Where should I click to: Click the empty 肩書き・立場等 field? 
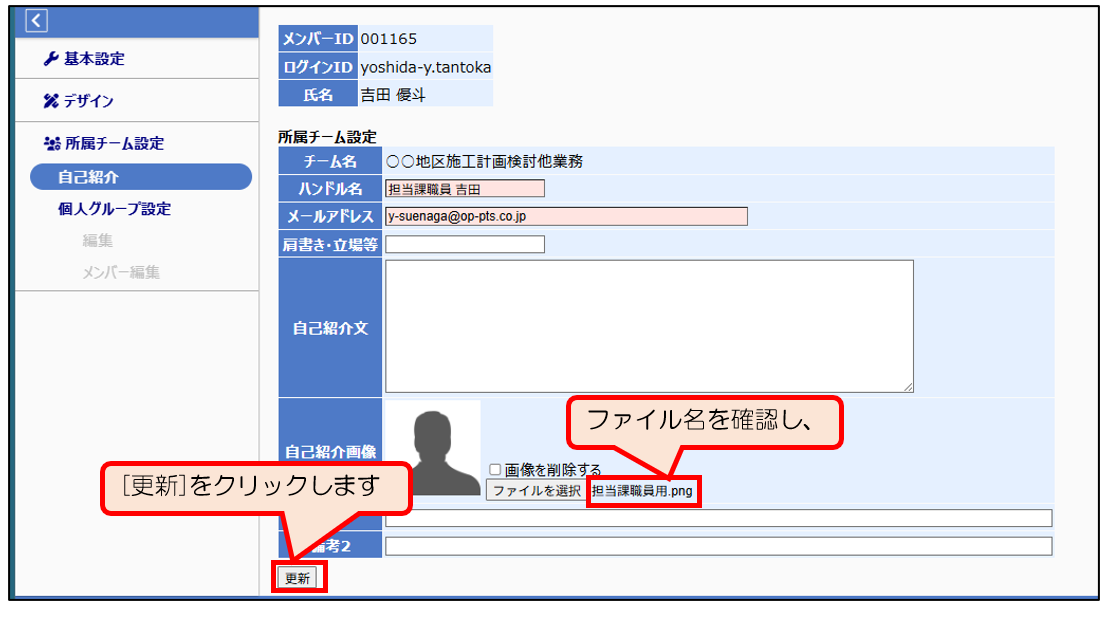click(465, 244)
